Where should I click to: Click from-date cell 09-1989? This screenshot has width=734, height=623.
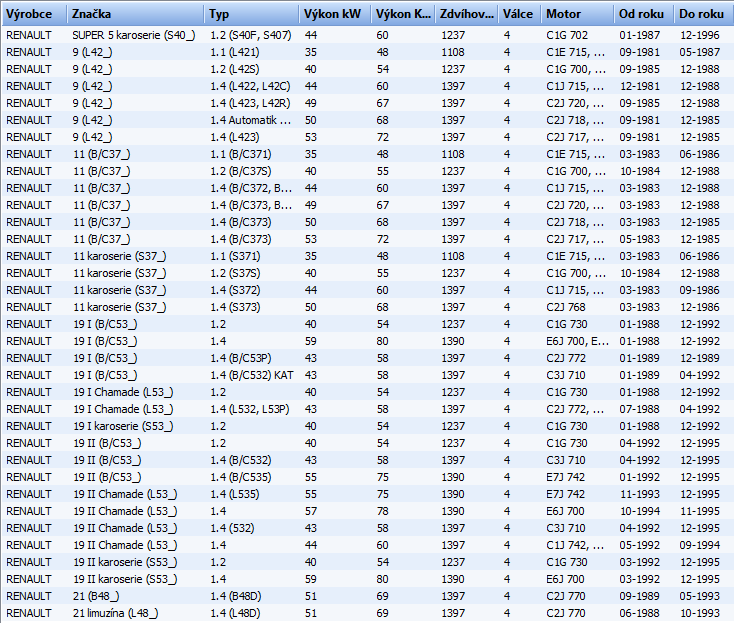639,596
